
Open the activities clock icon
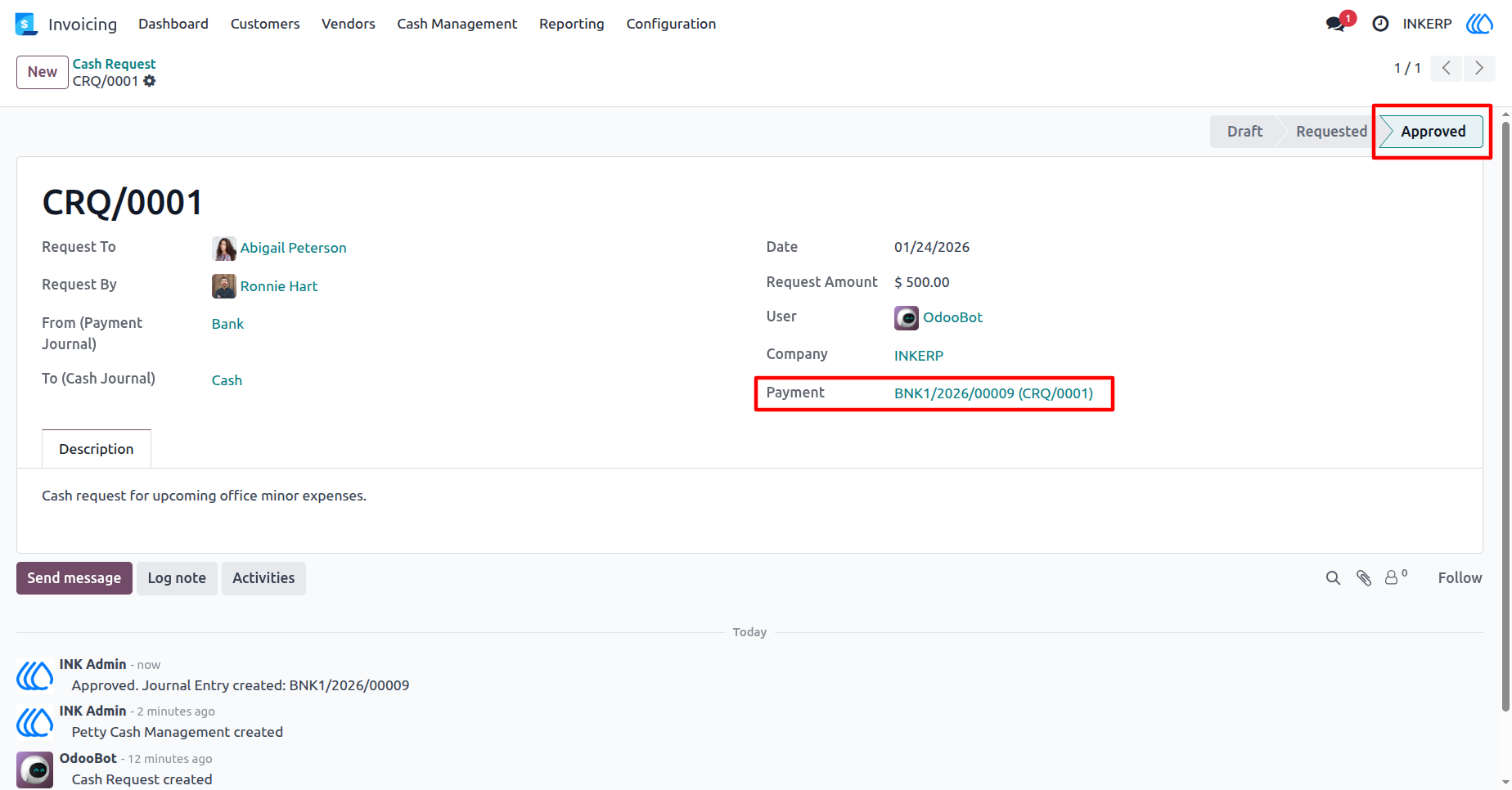(1380, 24)
